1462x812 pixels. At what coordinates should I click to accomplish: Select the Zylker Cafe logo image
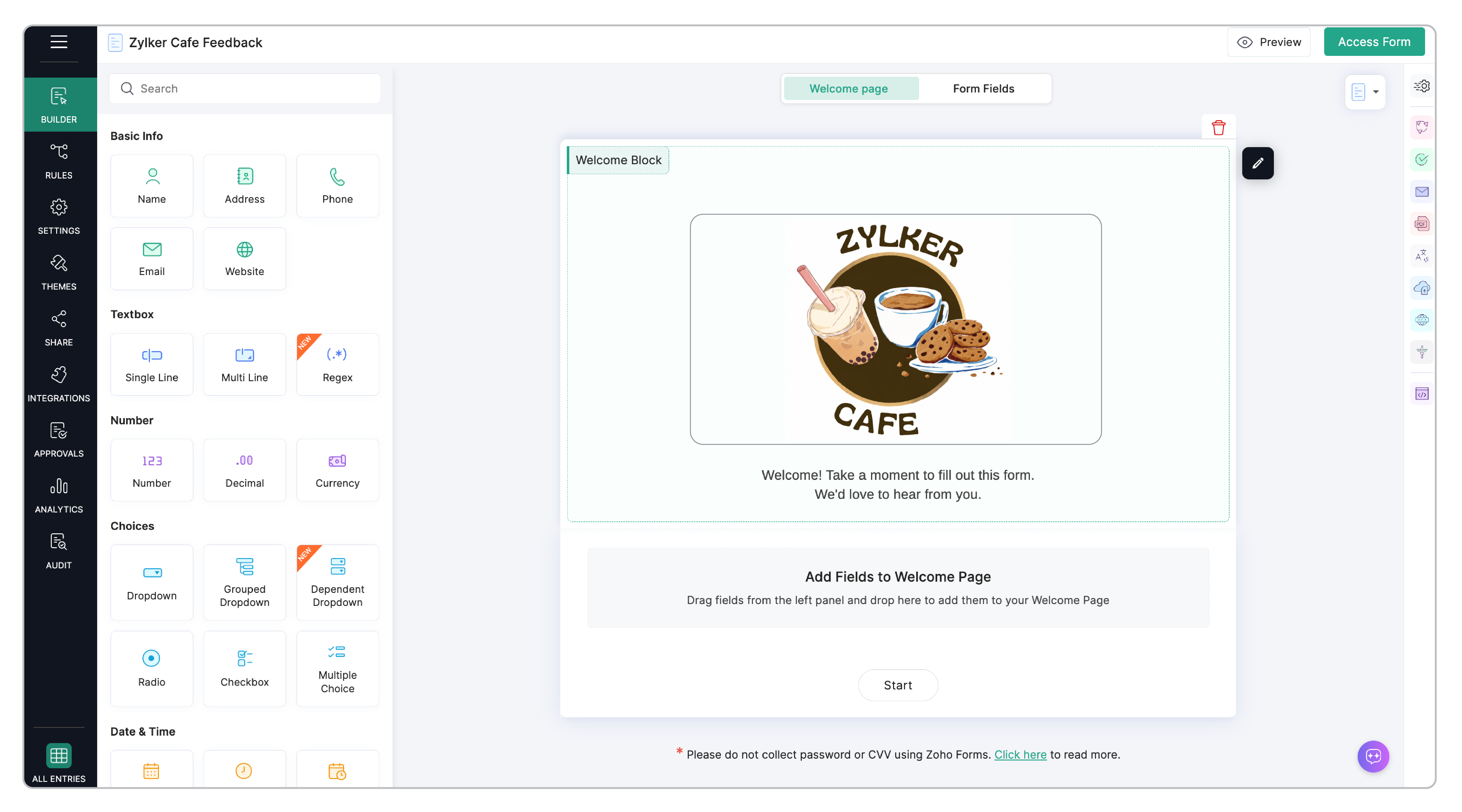[x=895, y=328]
